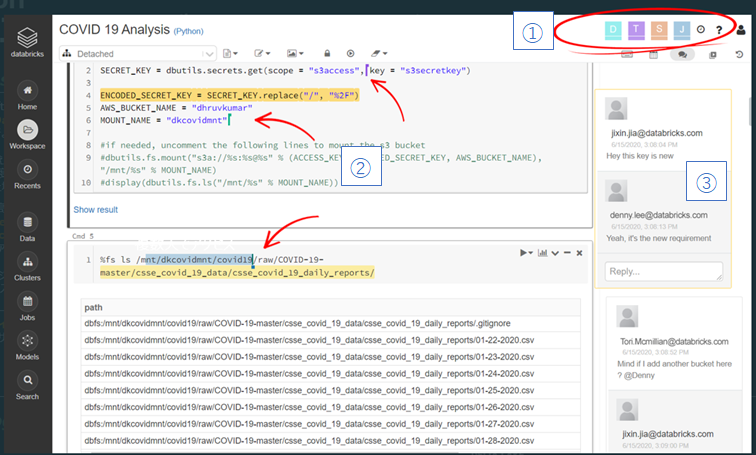Open Recents from sidebar

[27, 174]
